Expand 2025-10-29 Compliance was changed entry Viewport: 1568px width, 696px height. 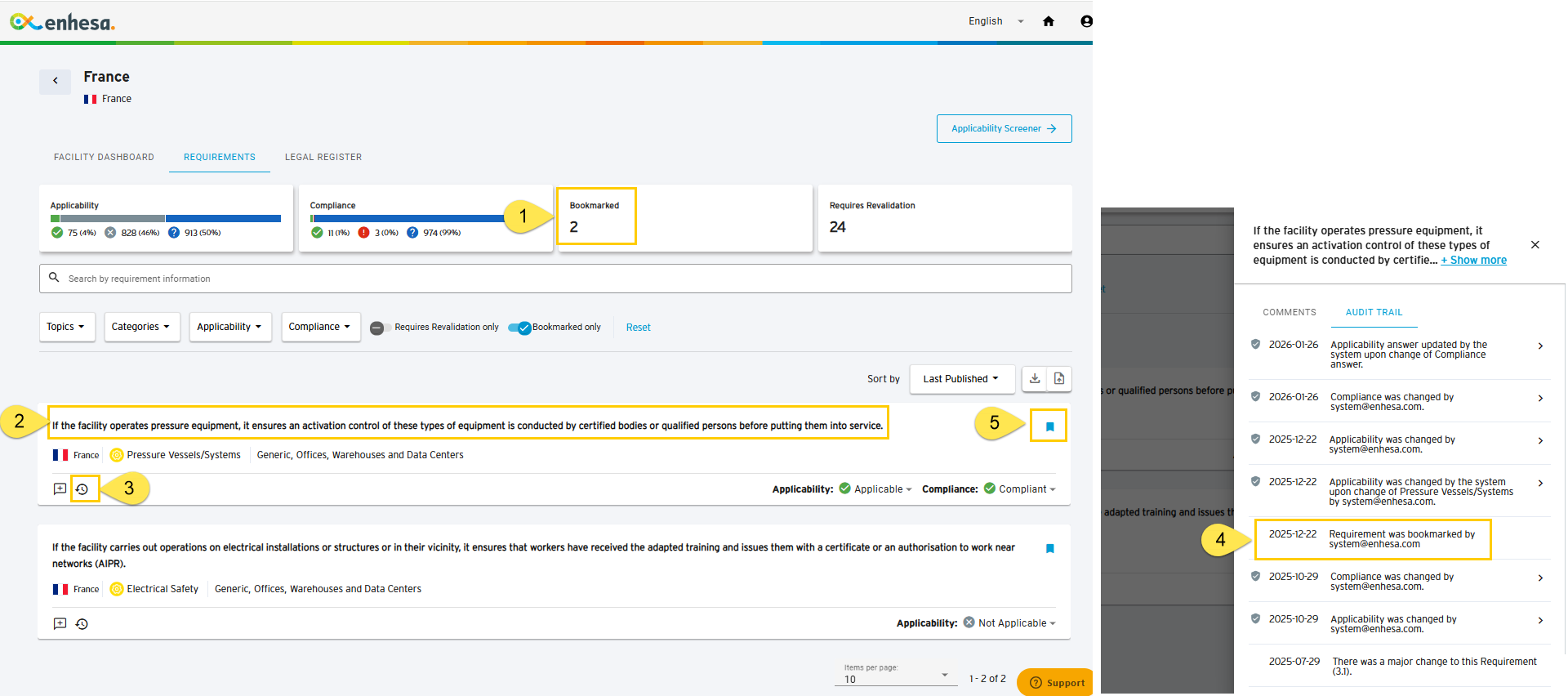1540,578
